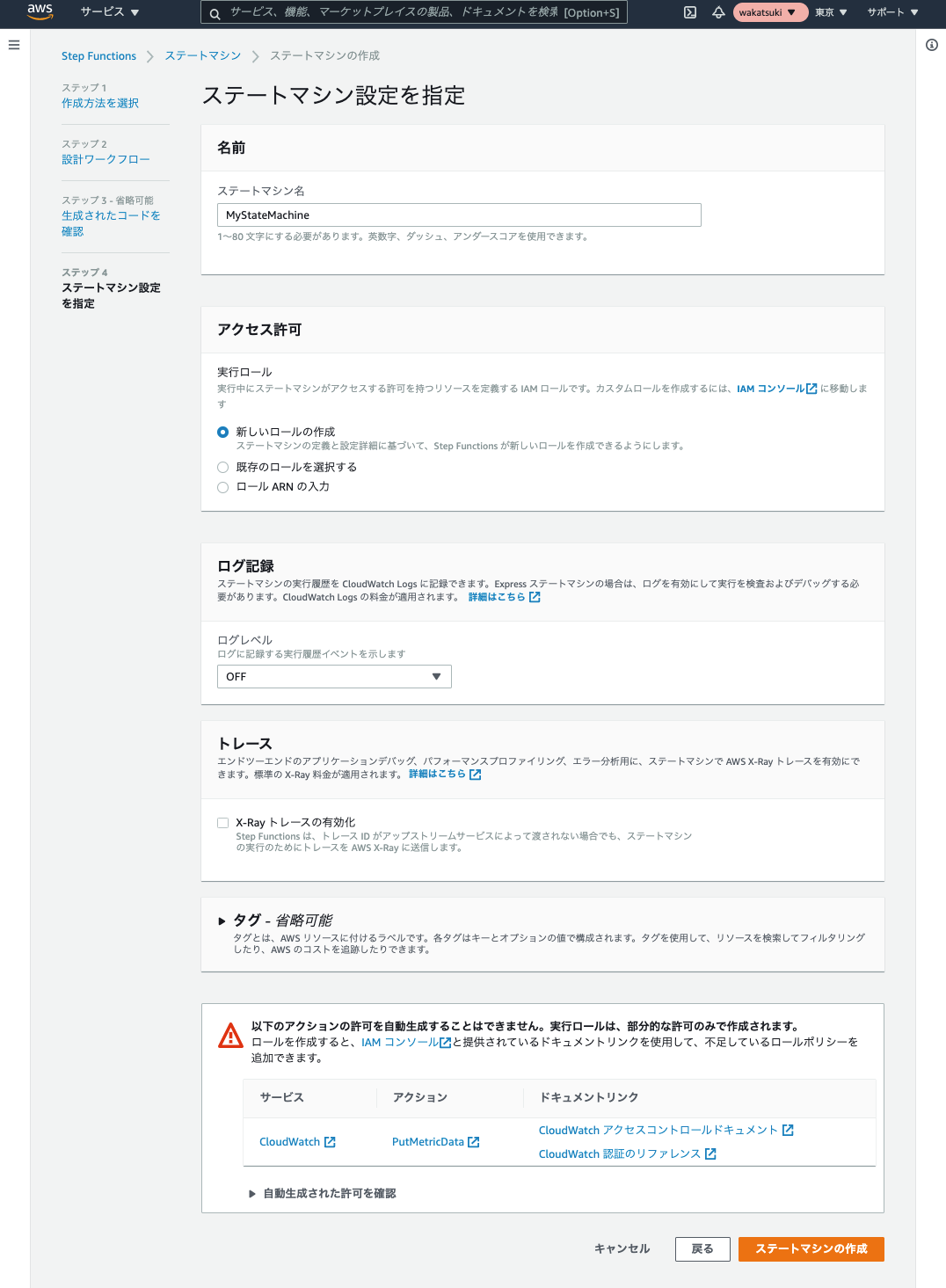Expand the auto-generated permissions section

click(322, 1193)
